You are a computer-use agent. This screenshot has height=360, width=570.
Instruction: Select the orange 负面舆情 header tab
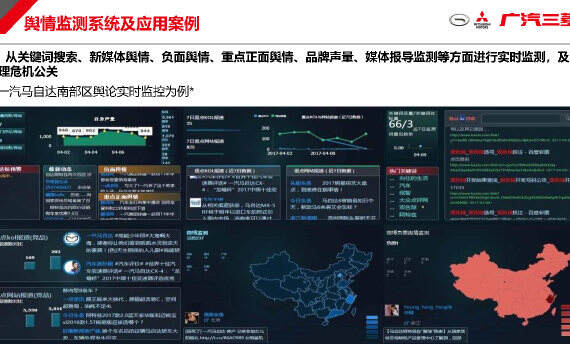tap(139, 169)
